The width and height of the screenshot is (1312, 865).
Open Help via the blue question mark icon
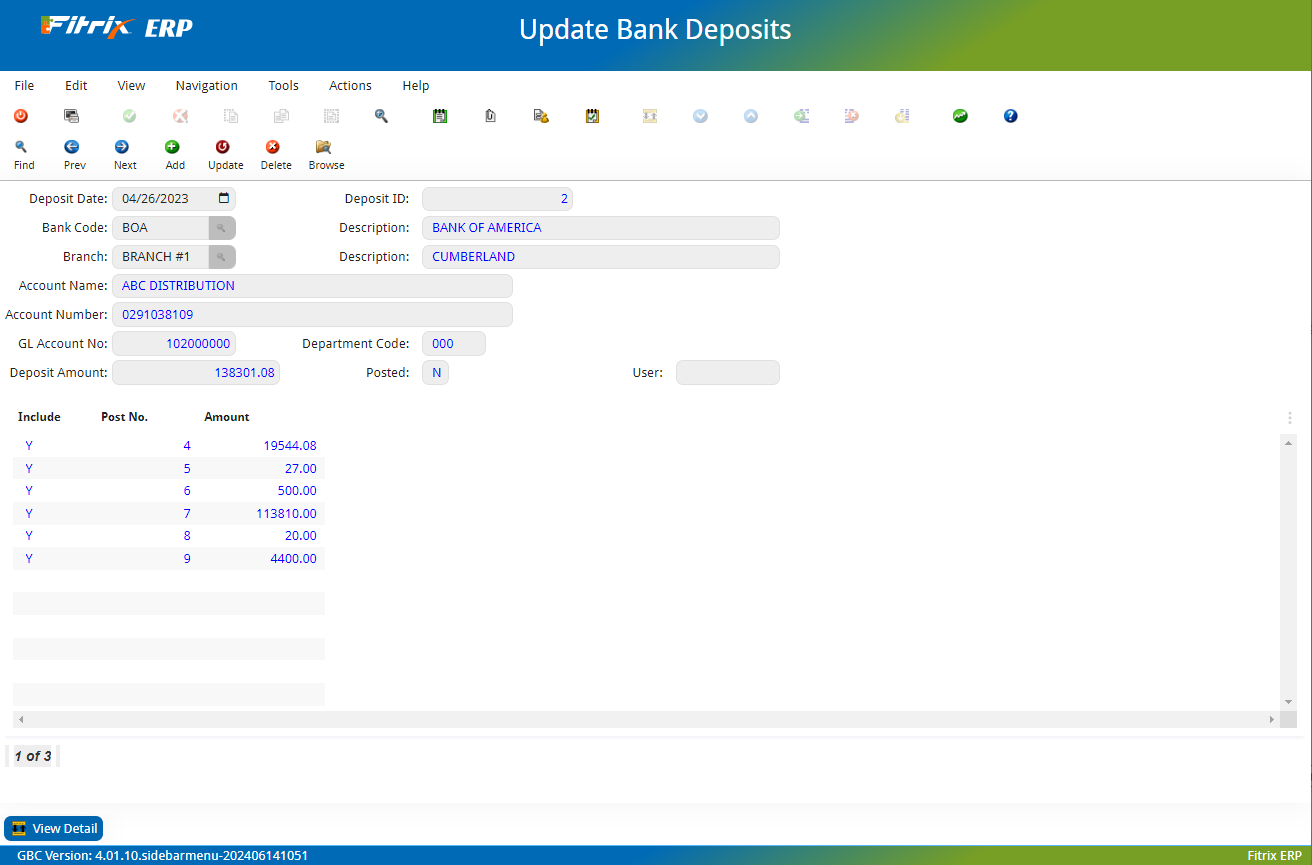tap(1010, 116)
